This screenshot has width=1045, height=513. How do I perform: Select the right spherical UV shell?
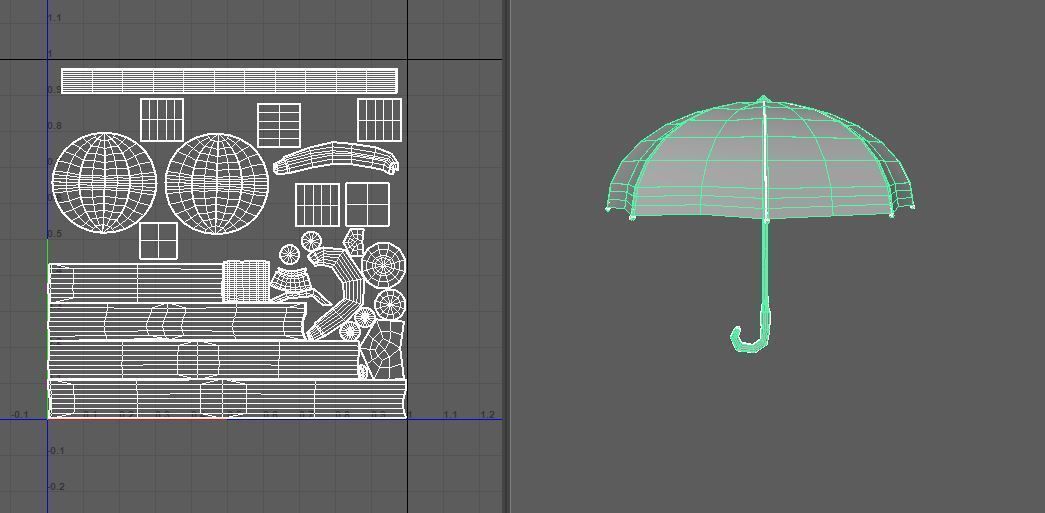217,184
